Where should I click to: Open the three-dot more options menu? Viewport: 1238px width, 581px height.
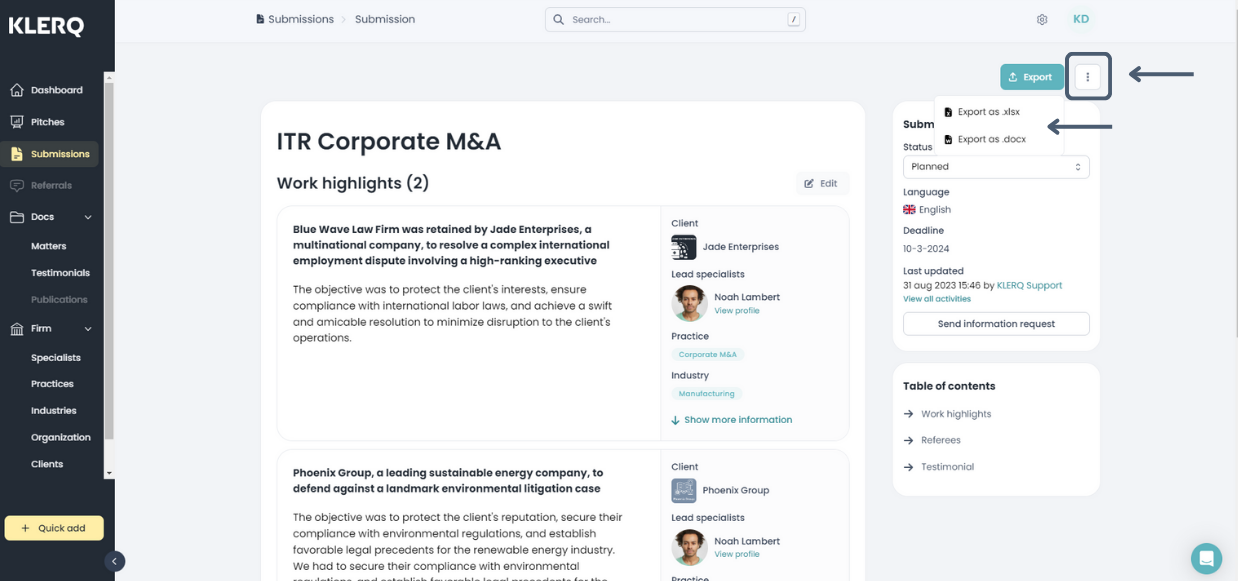tap(1088, 77)
